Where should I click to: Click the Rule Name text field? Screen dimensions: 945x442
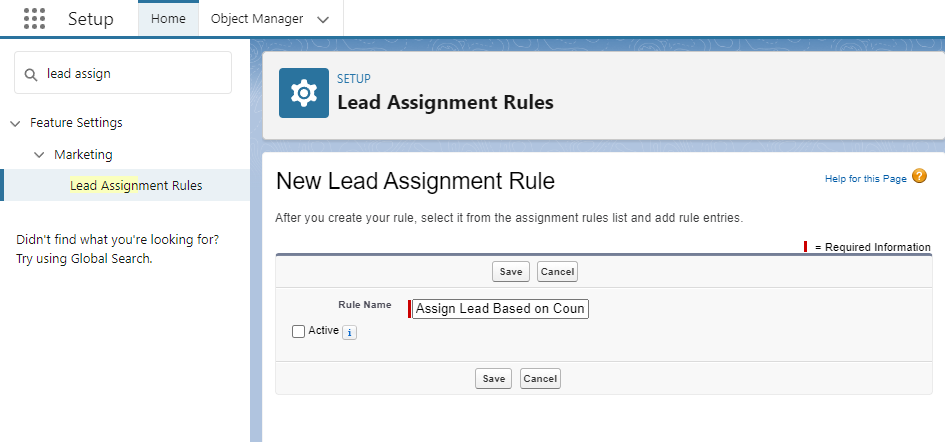click(500, 309)
